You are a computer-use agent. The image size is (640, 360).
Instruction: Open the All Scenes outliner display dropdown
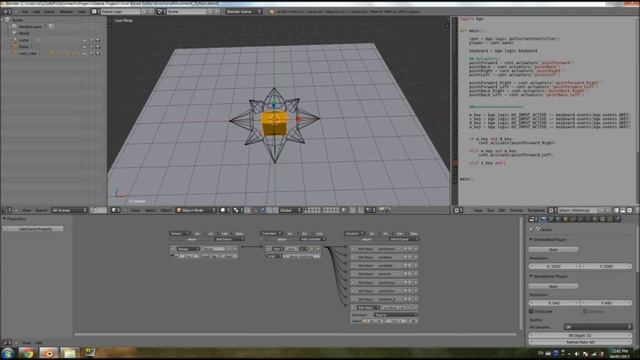coord(69,210)
